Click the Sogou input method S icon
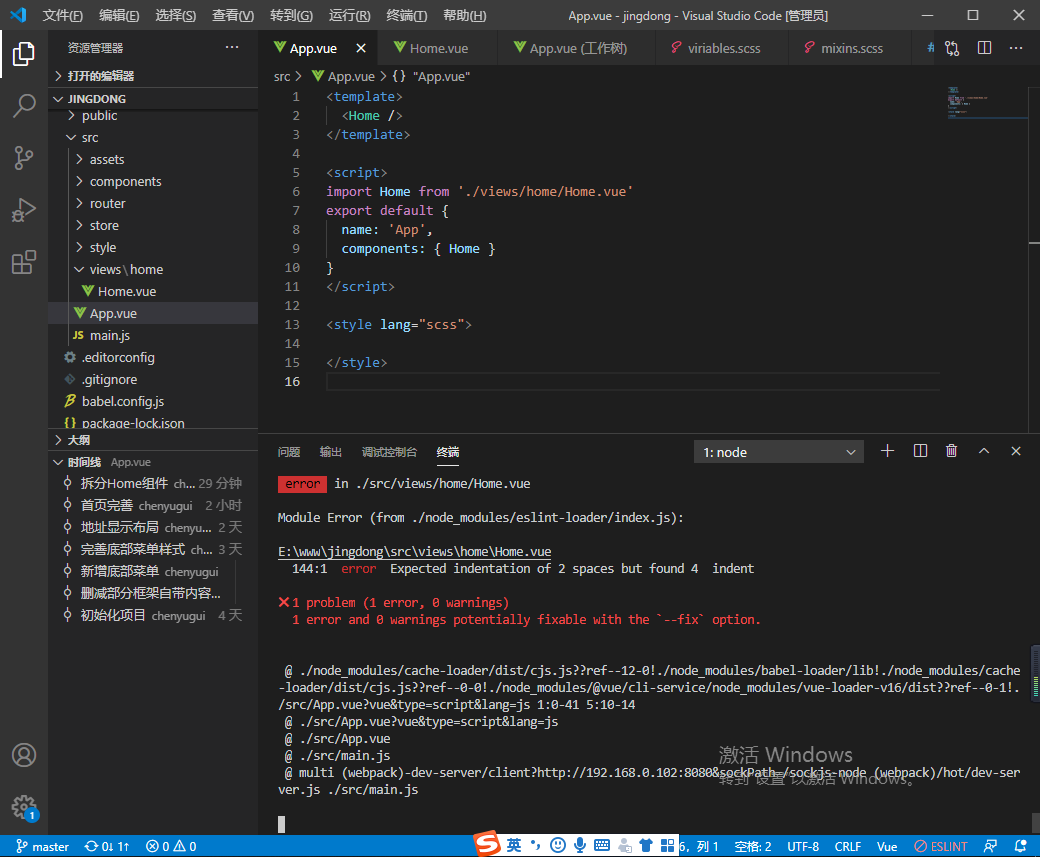 coord(487,844)
